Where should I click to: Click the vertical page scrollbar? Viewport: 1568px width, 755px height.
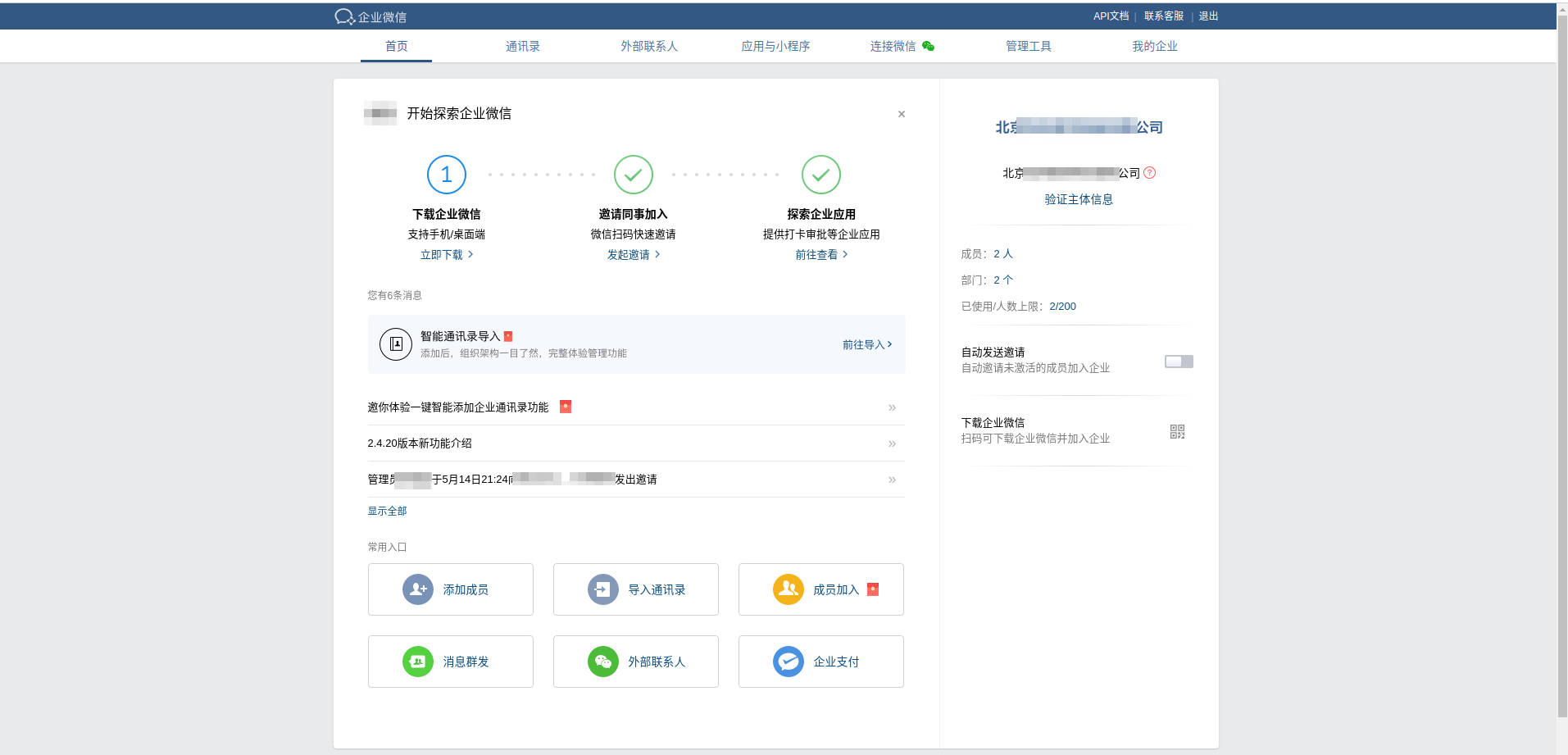(x=1561, y=365)
